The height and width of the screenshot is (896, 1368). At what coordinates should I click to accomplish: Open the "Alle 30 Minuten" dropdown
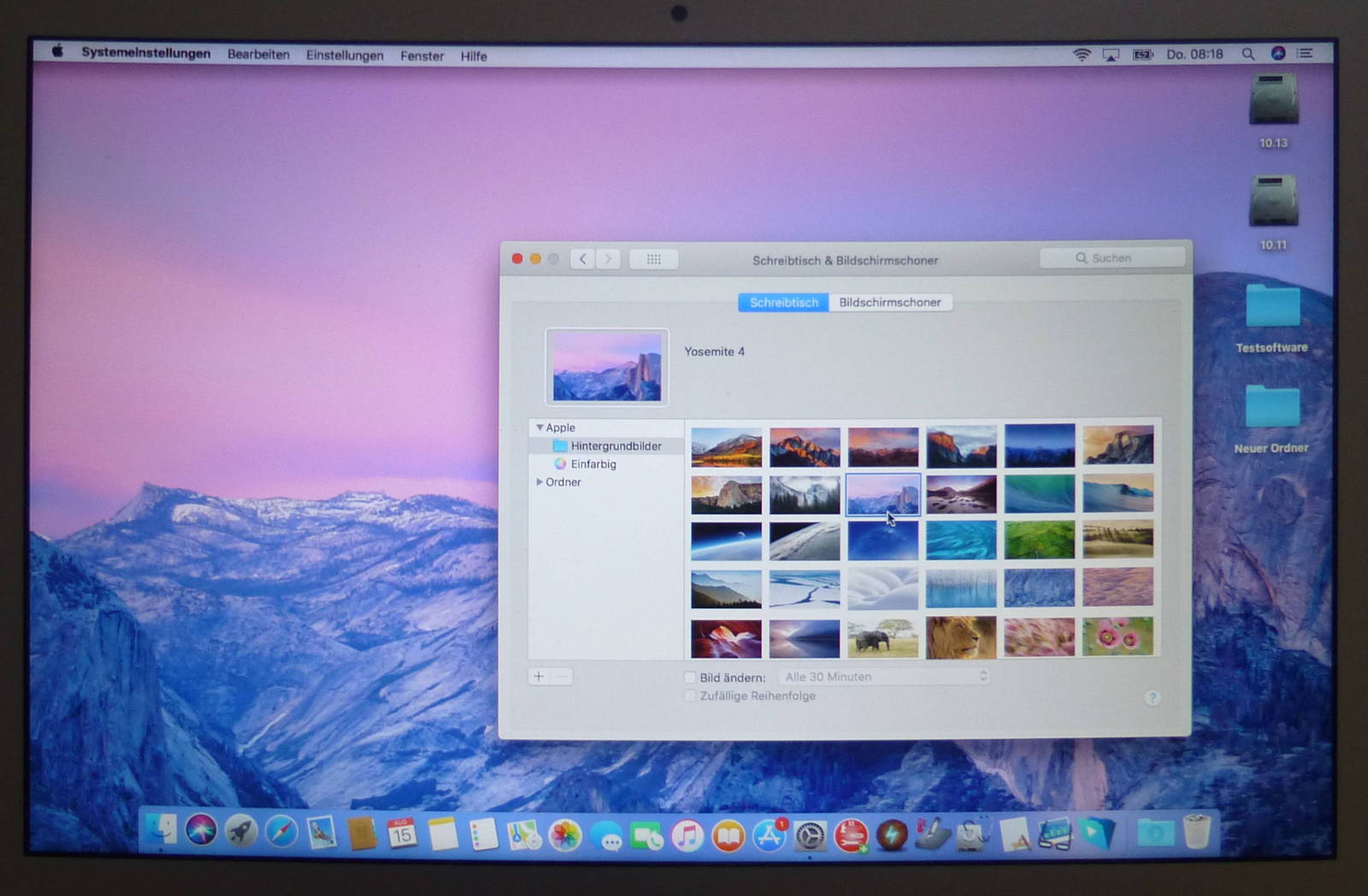(884, 676)
